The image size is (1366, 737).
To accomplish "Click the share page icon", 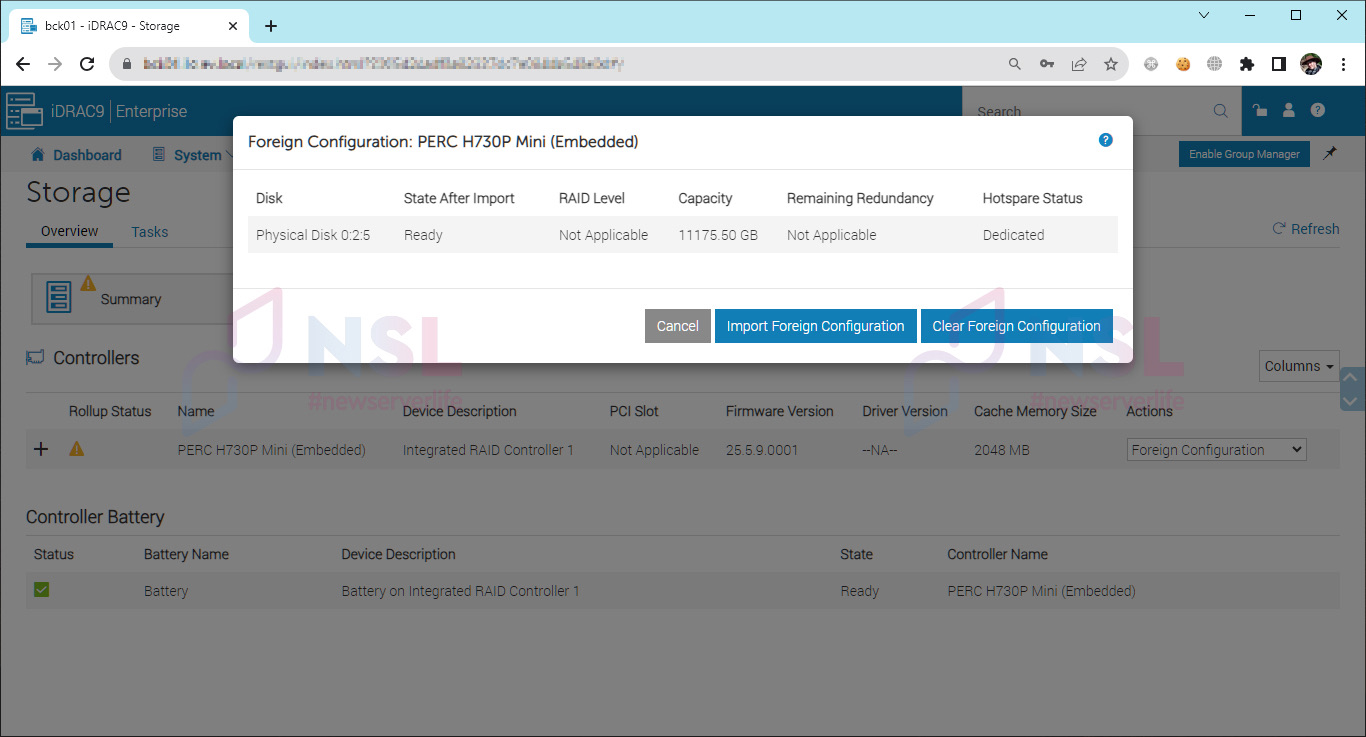I will point(1079,64).
